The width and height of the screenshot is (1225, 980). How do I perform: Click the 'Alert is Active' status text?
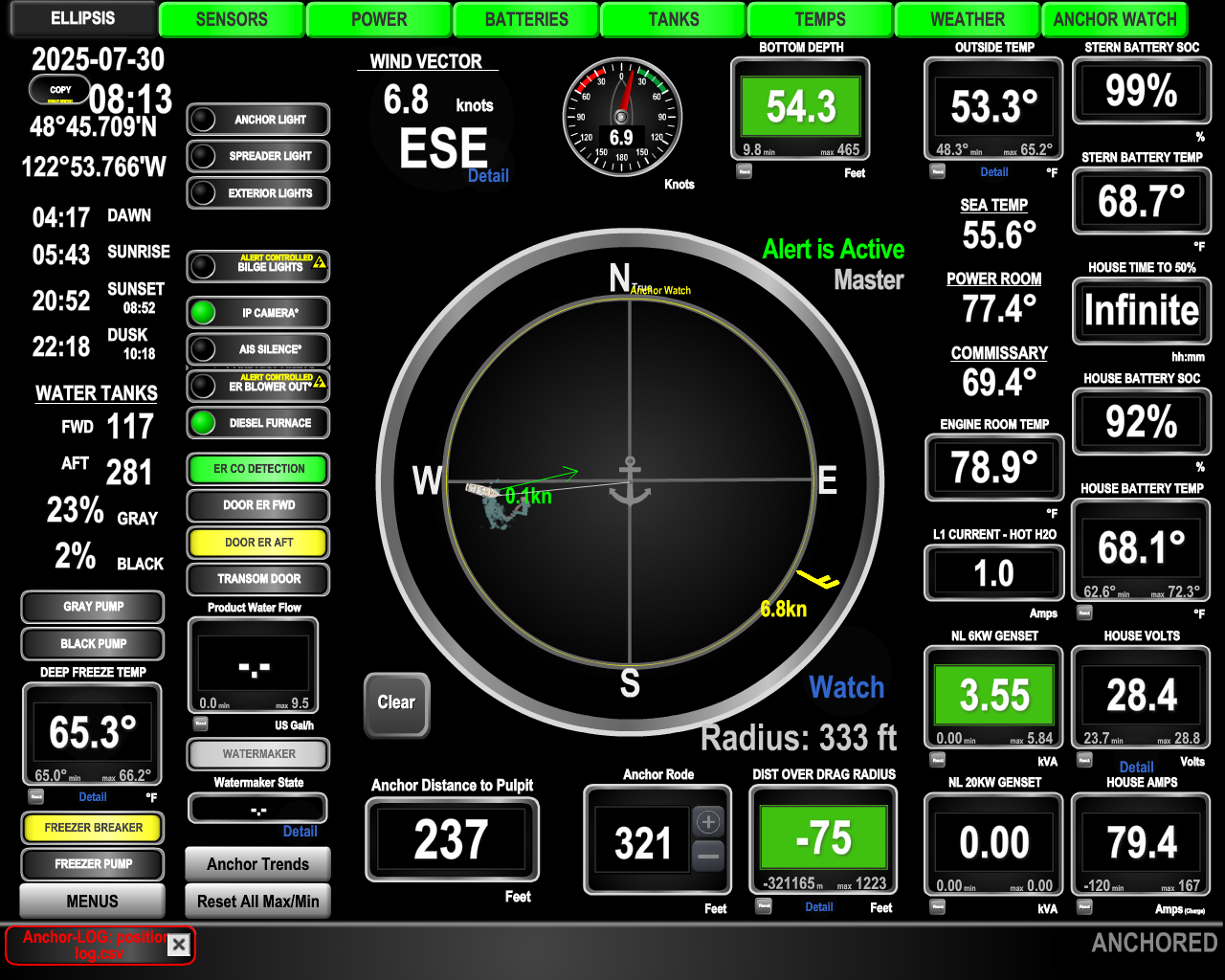tap(833, 250)
